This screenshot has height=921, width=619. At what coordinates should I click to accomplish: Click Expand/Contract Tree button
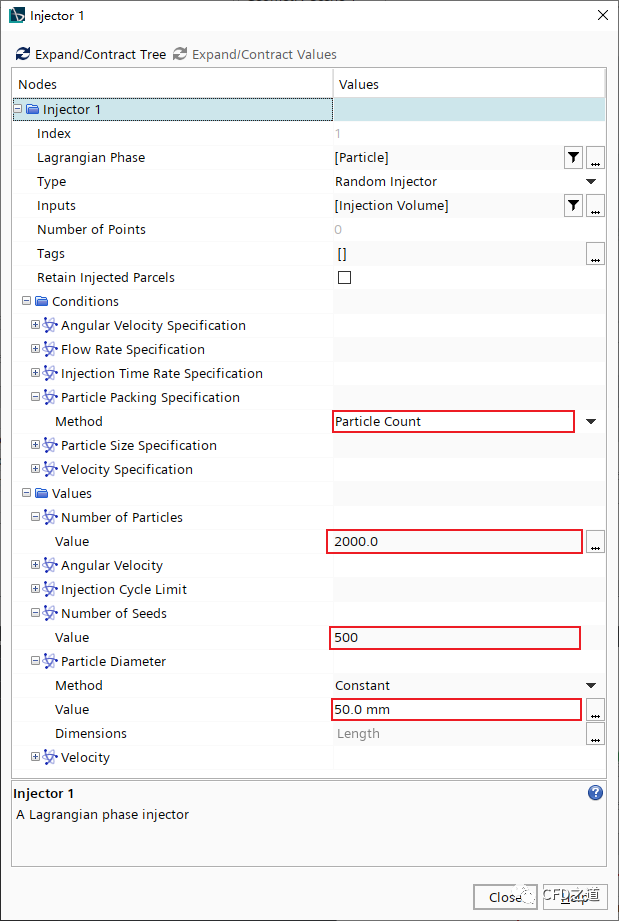pyautogui.click(x=91, y=54)
